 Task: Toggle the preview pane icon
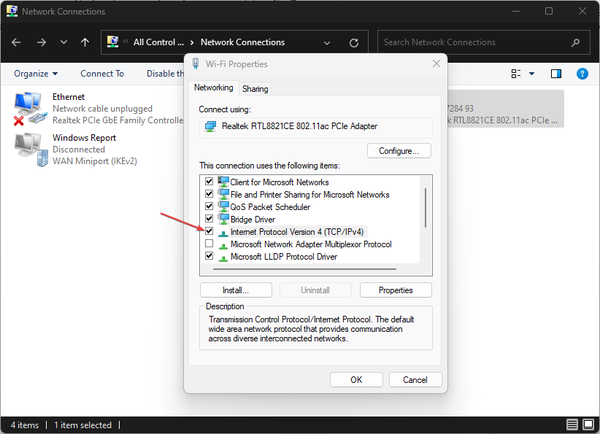(556, 73)
